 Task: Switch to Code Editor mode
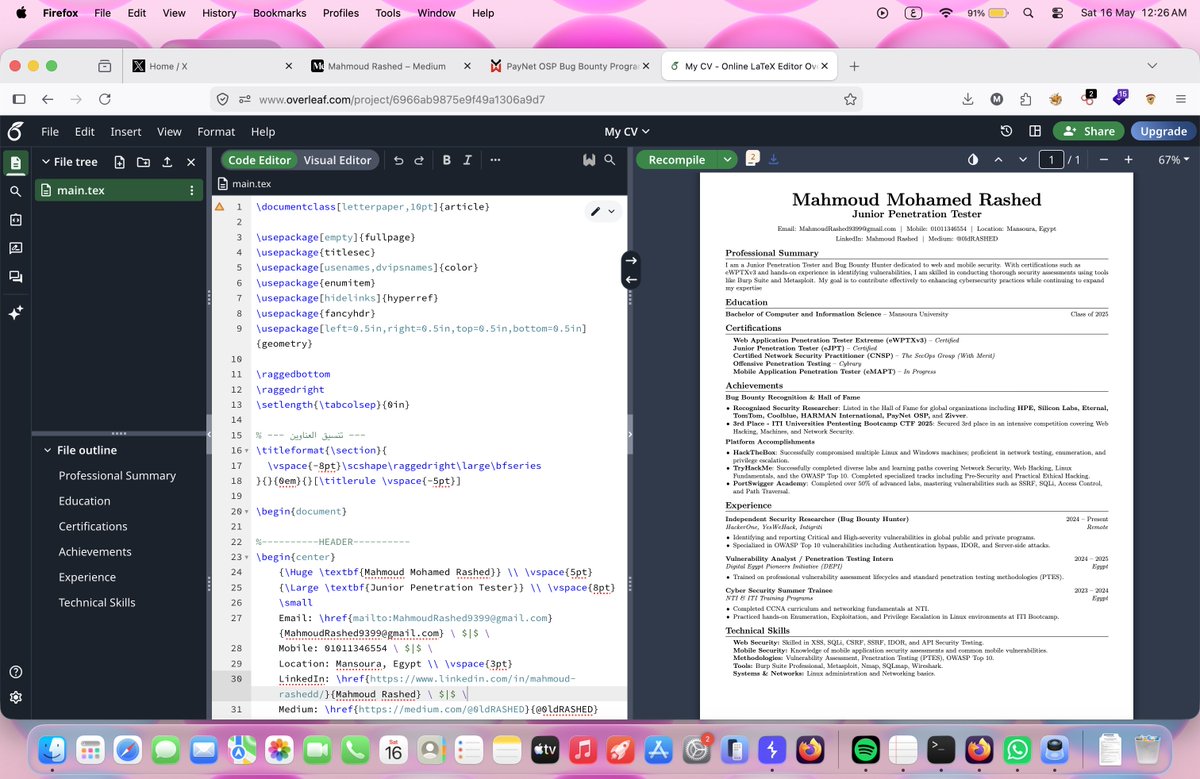259,160
